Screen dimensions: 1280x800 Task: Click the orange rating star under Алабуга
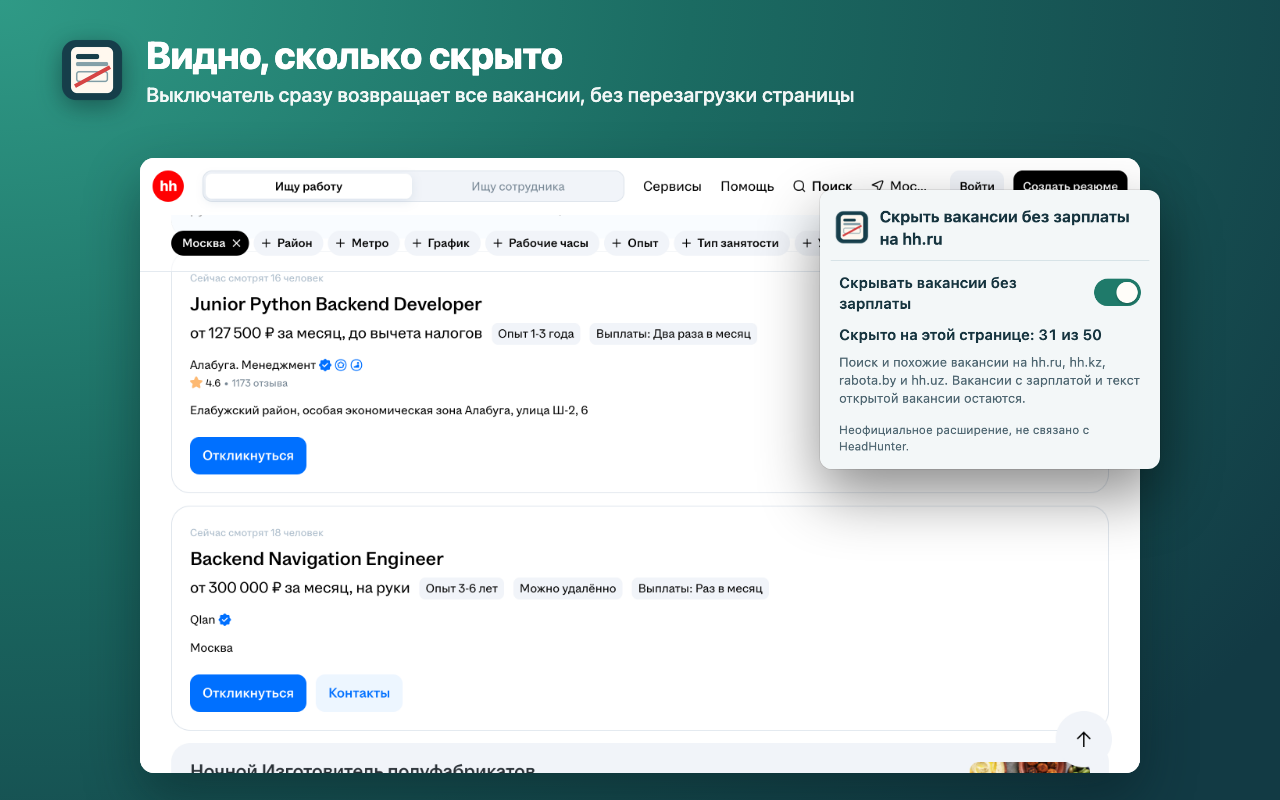[x=196, y=383]
